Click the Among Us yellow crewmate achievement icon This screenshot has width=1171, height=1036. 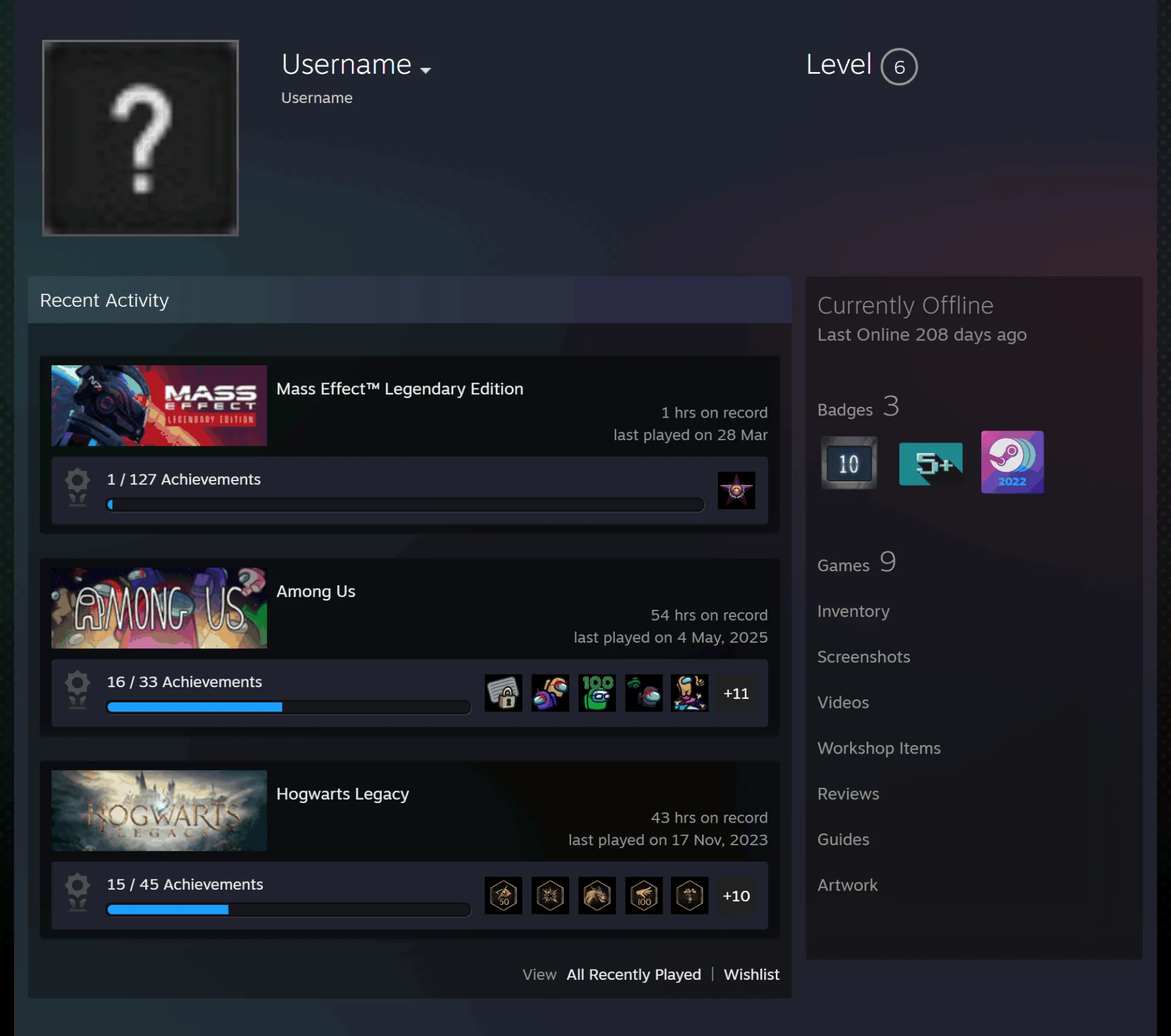pyautogui.click(x=690, y=693)
